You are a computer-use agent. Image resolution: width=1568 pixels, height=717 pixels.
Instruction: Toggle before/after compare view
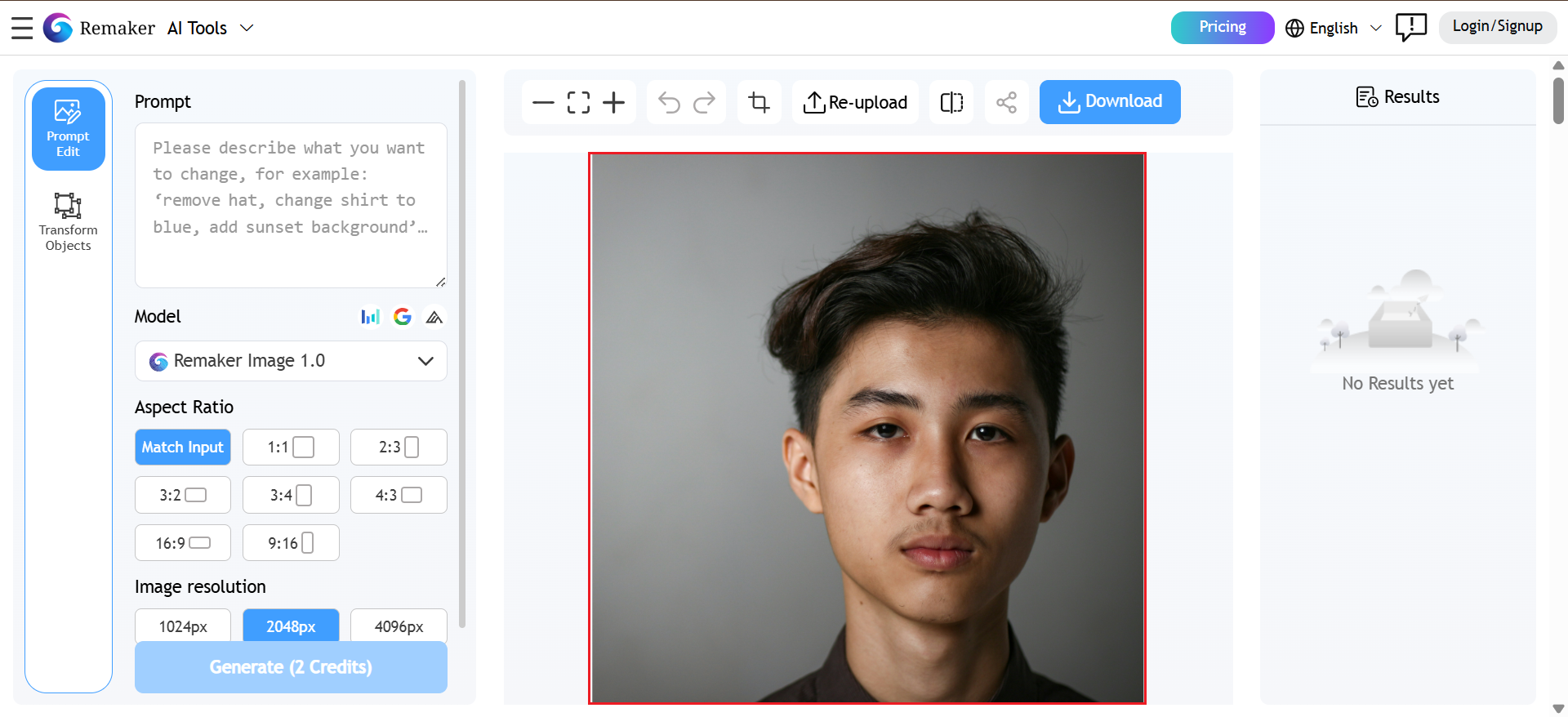tap(951, 102)
